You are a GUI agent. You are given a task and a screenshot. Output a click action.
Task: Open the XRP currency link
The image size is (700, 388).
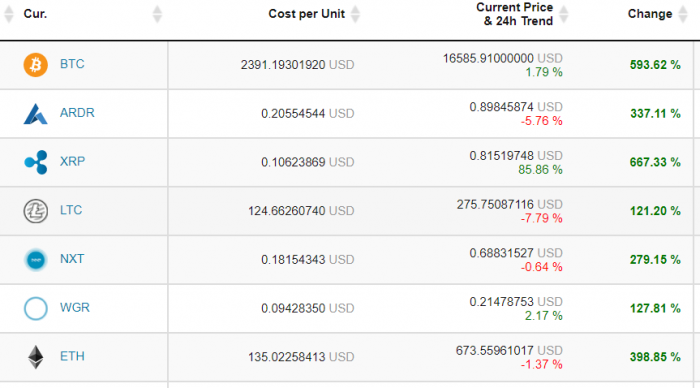tap(72, 161)
